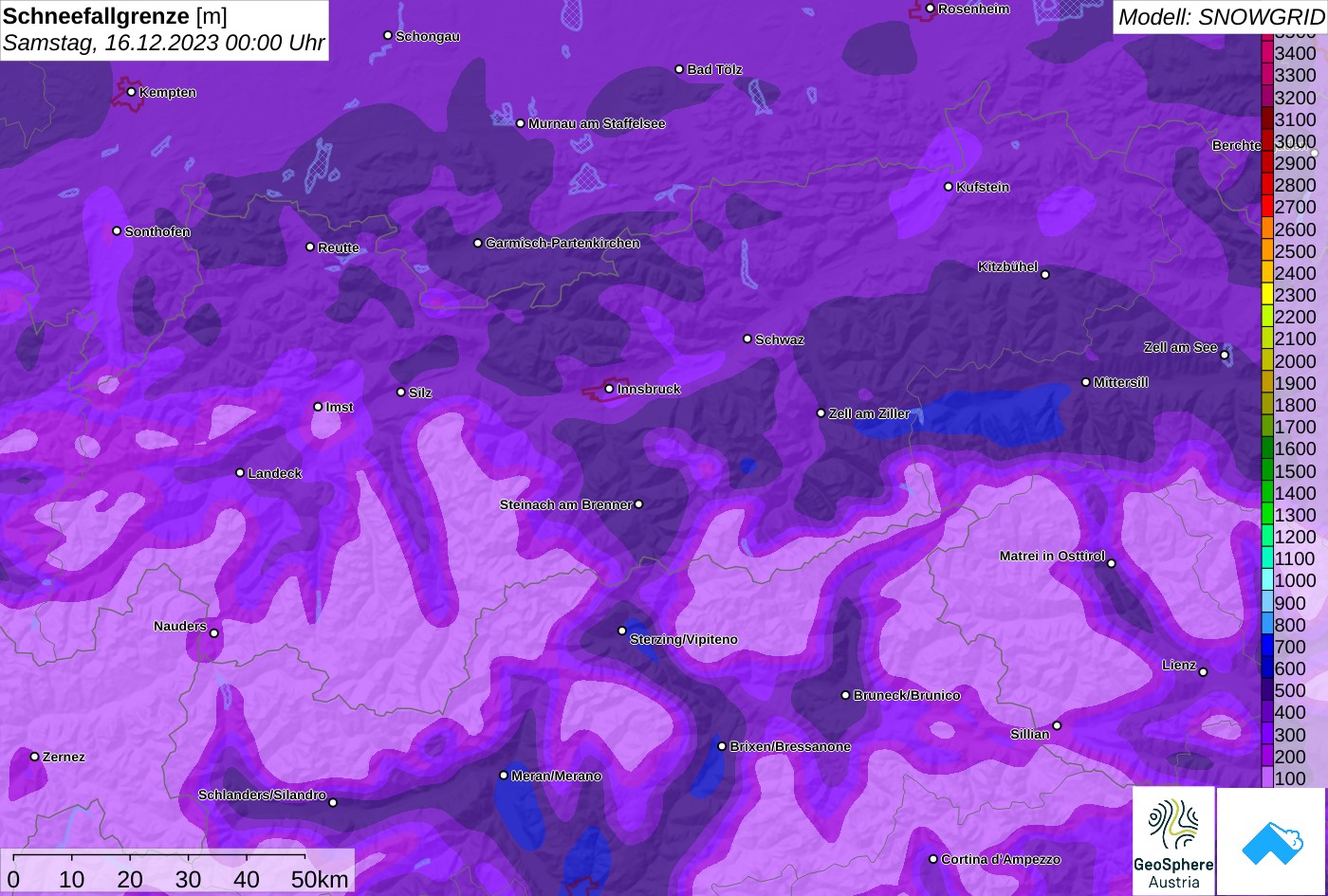This screenshot has height=896, width=1328.
Task: Click the Schneefallgrenze [m] title
Action: pos(115,16)
